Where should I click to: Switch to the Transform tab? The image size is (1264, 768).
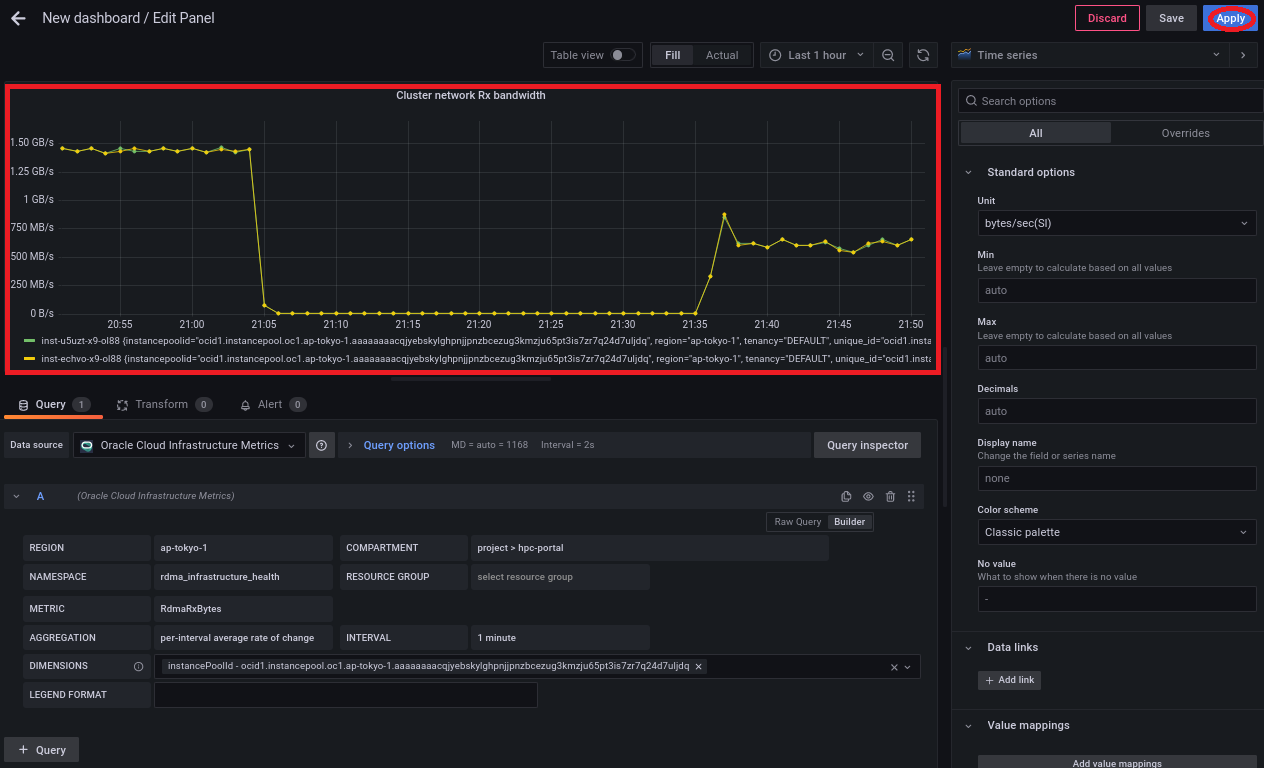(x=162, y=405)
